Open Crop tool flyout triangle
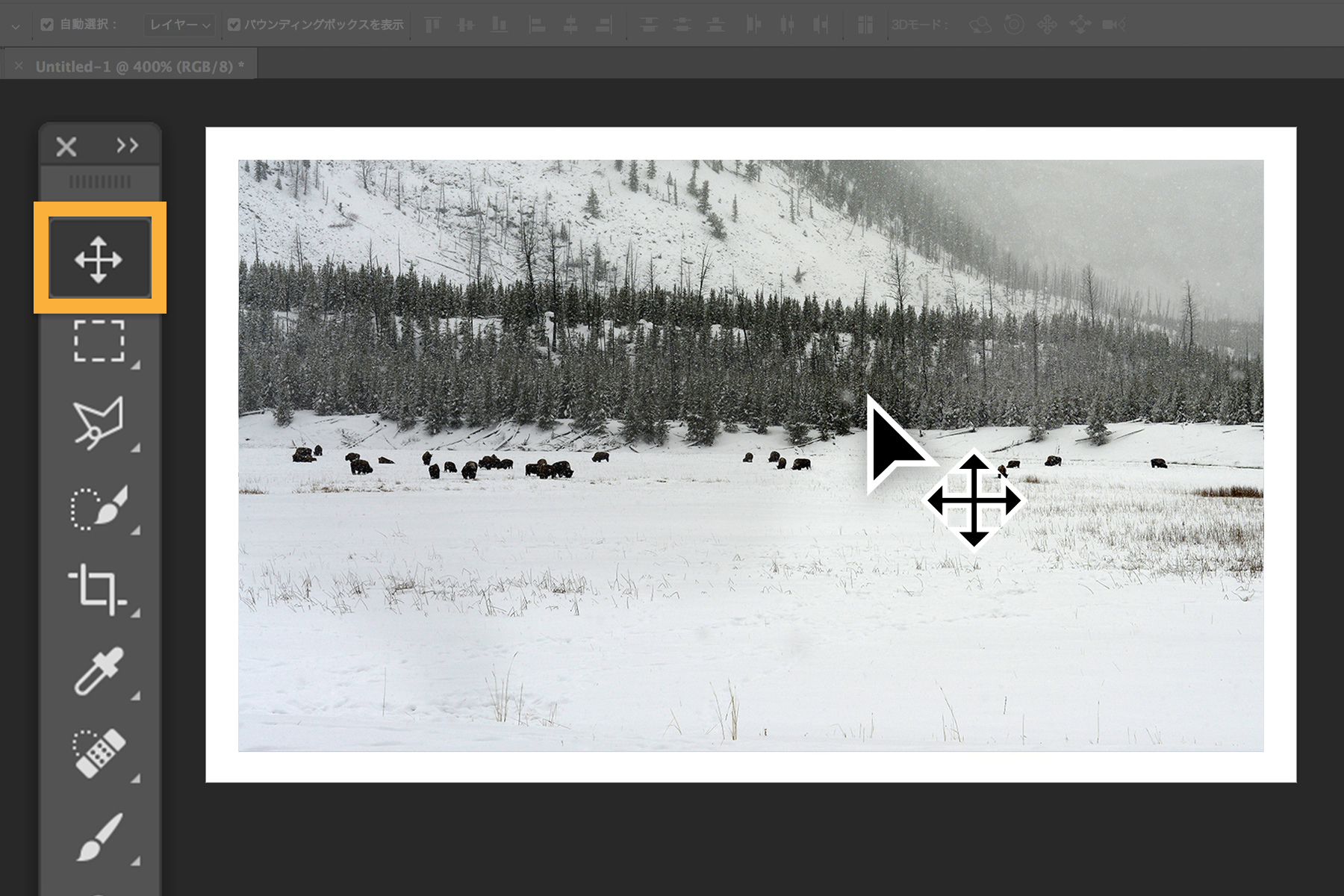Image resolution: width=1344 pixels, height=896 pixels. [135, 613]
